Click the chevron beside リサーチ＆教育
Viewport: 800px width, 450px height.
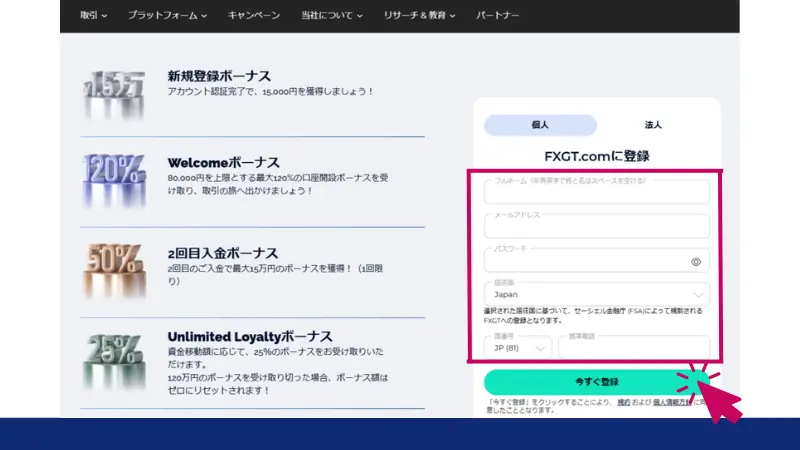point(452,16)
